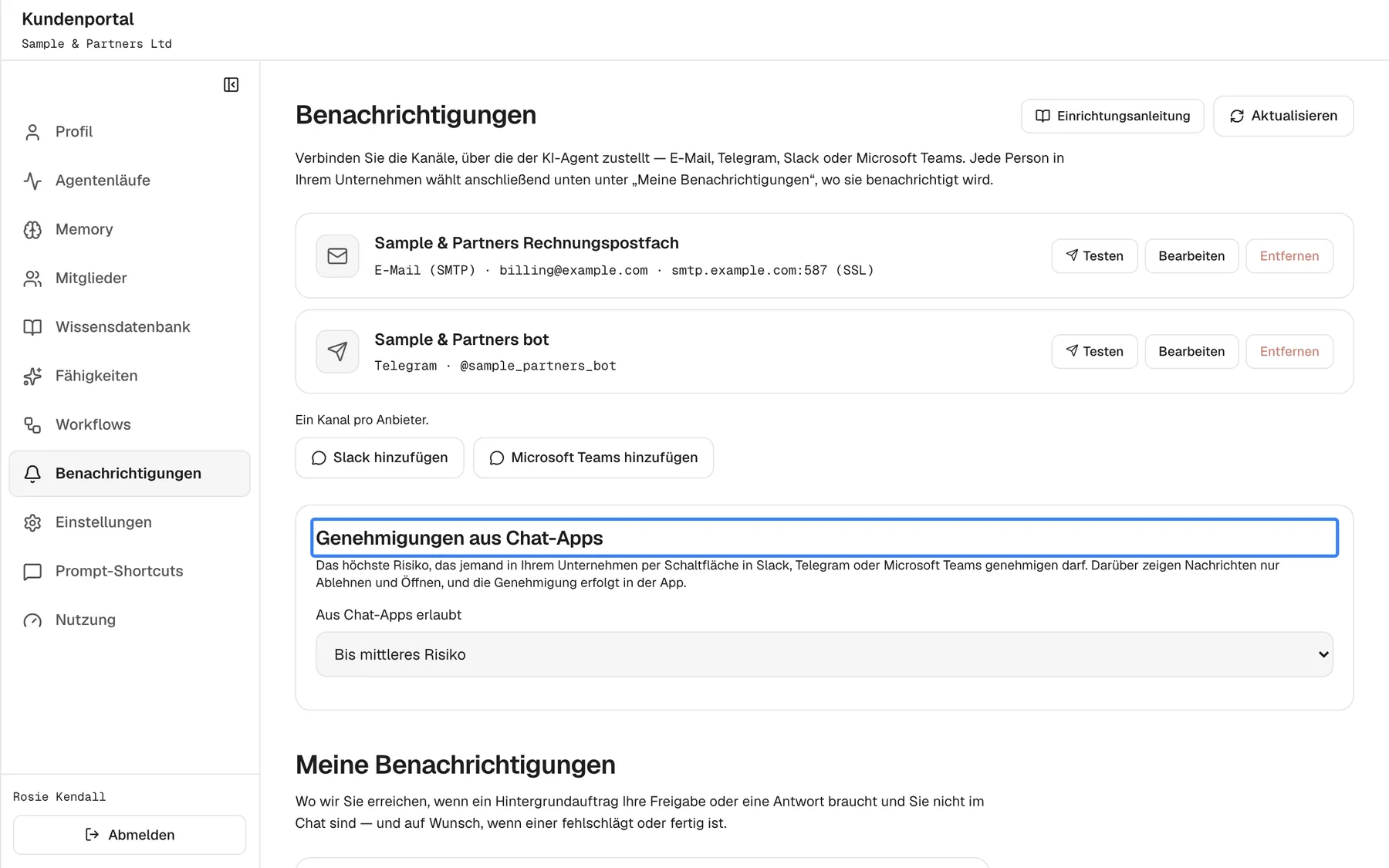Click the Kundenportal title

point(78,19)
